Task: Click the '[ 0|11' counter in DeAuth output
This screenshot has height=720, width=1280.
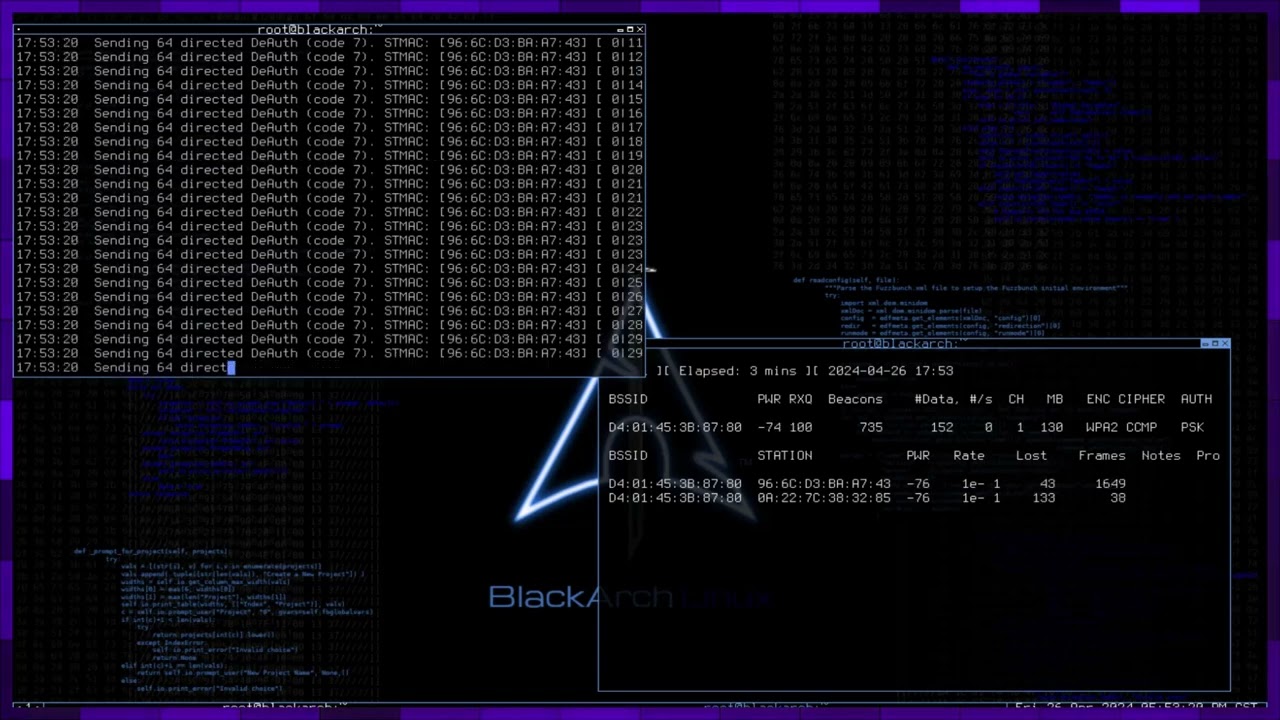Action: [619, 43]
